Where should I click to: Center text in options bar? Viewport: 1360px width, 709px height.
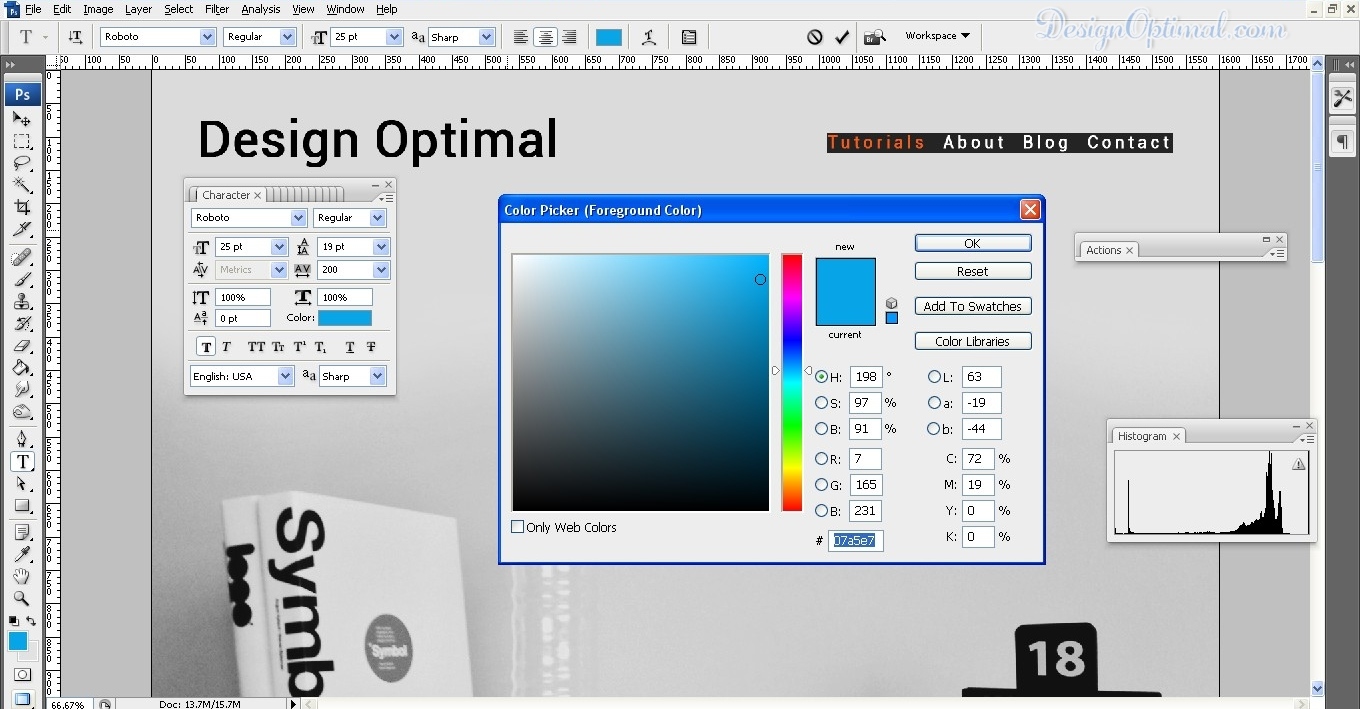[545, 37]
